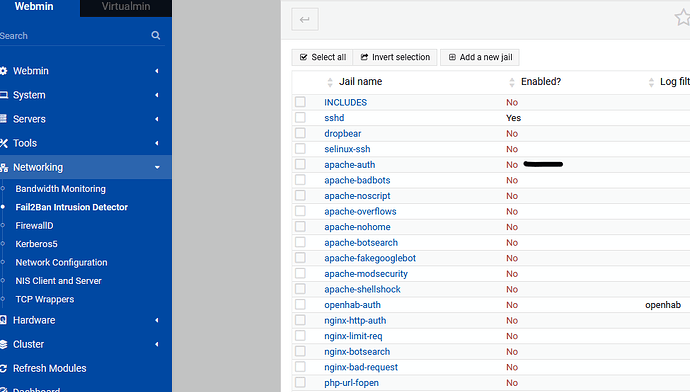
Task: Open the apache-shellshock jail link
Action: click(x=363, y=289)
